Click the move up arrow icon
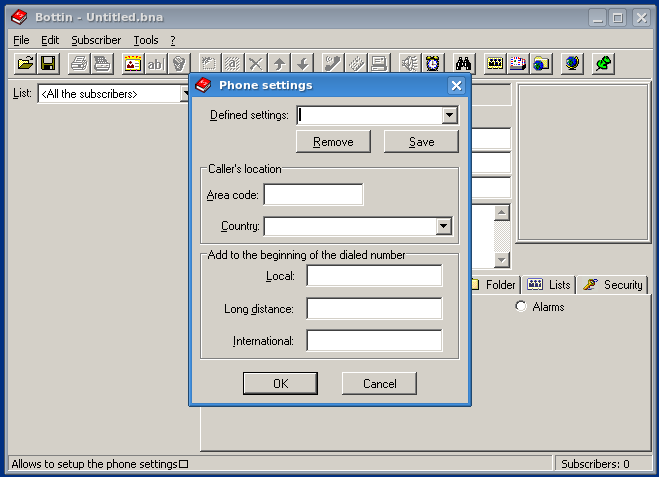This screenshot has width=659, height=477. coord(279,64)
